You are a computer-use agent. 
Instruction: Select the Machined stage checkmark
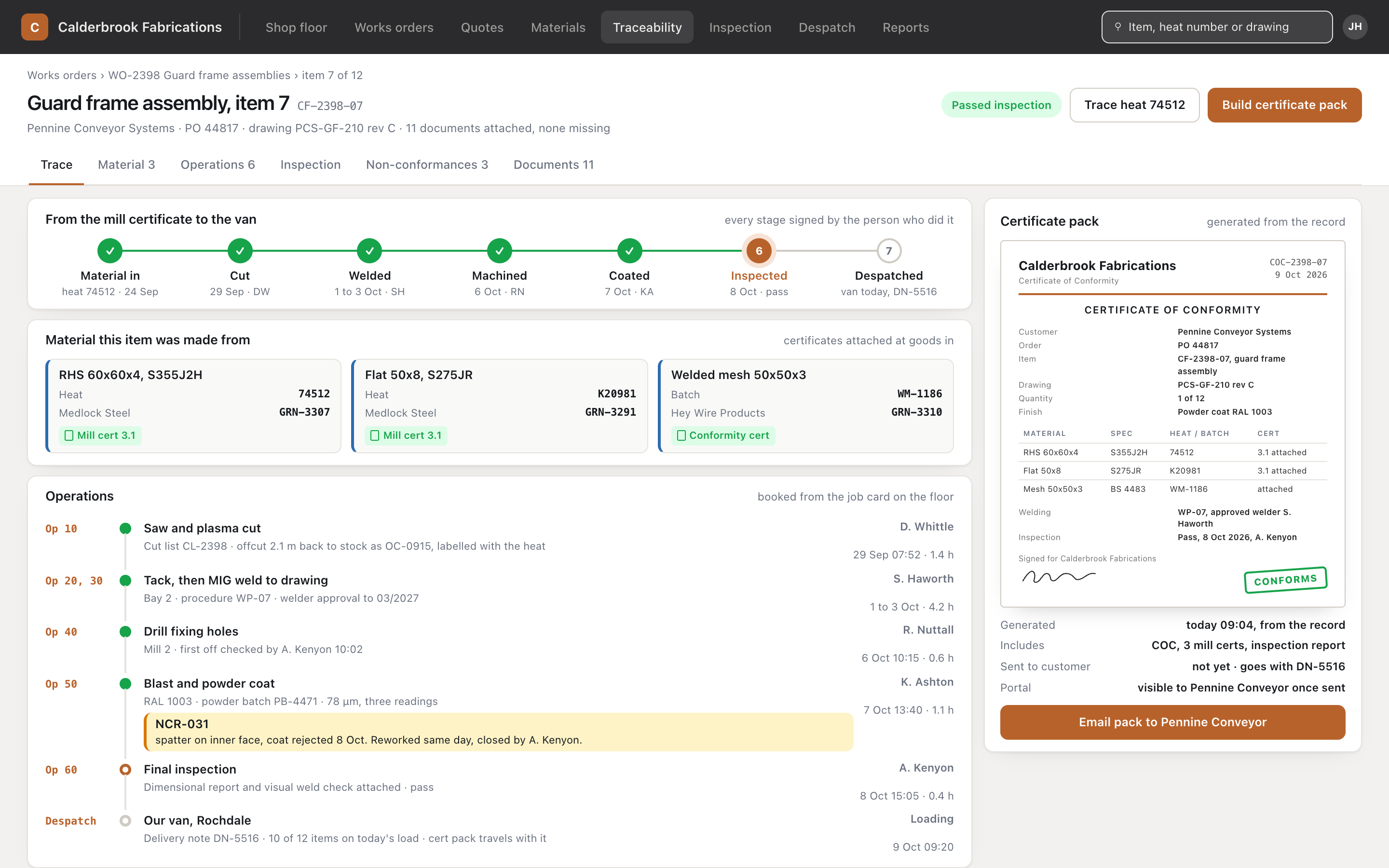(499, 251)
